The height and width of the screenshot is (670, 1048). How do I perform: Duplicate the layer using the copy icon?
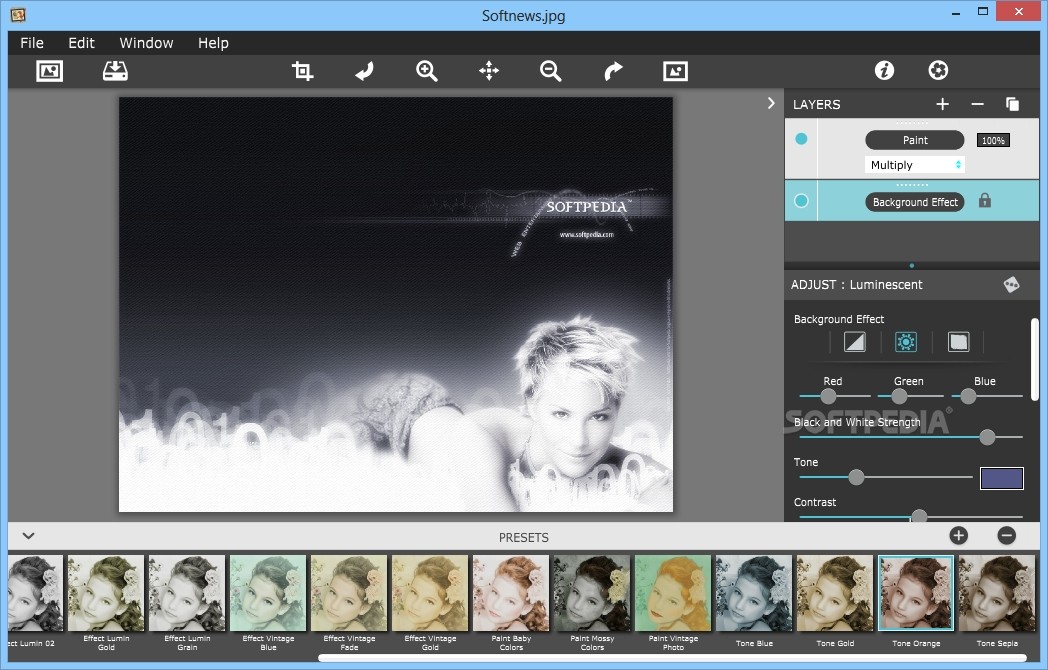pyautogui.click(x=1013, y=104)
